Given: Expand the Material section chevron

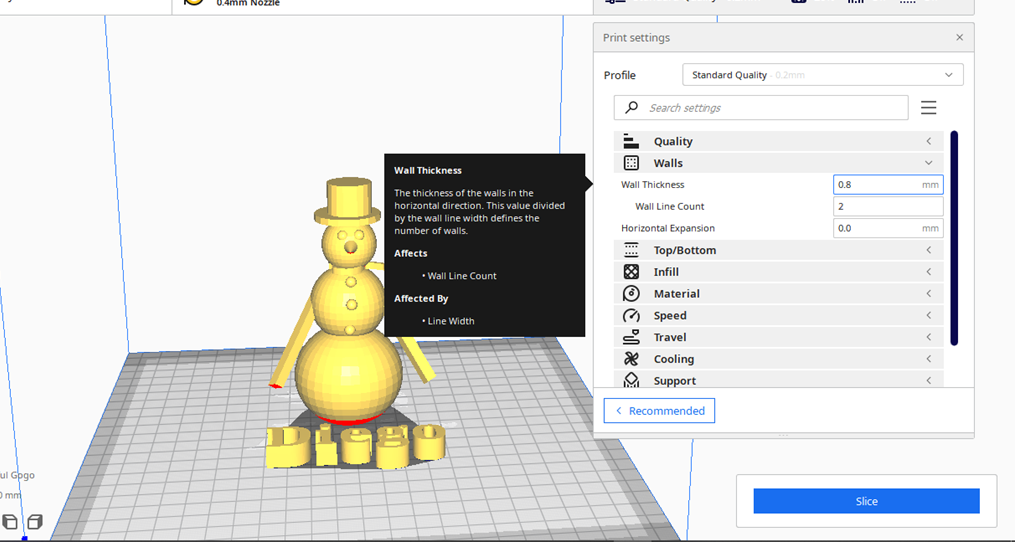Looking at the screenshot, I should (929, 293).
